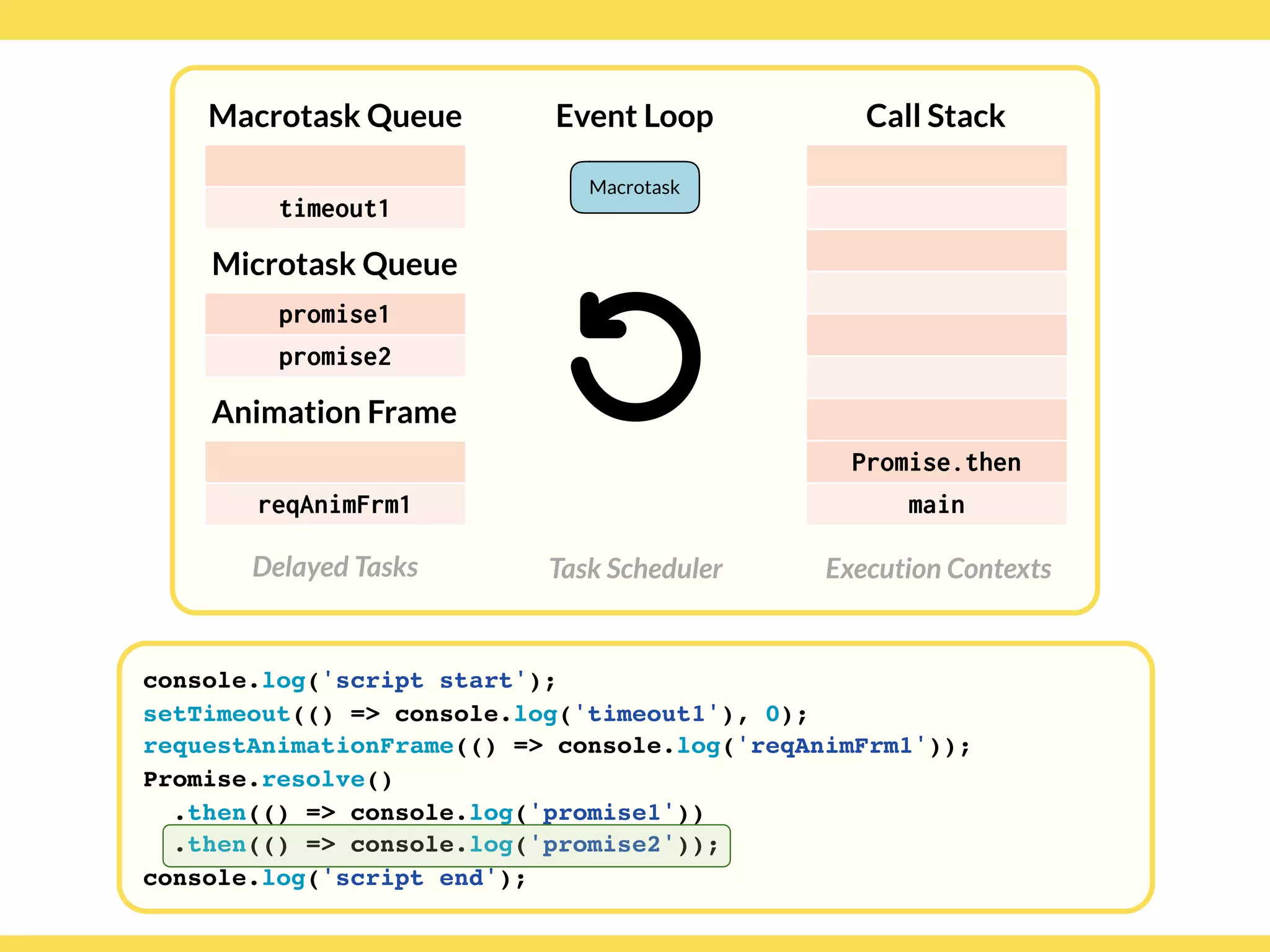Screen dimensions: 1270x952
Task: Click the blue Macrotask badge
Action: (x=634, y=187)
